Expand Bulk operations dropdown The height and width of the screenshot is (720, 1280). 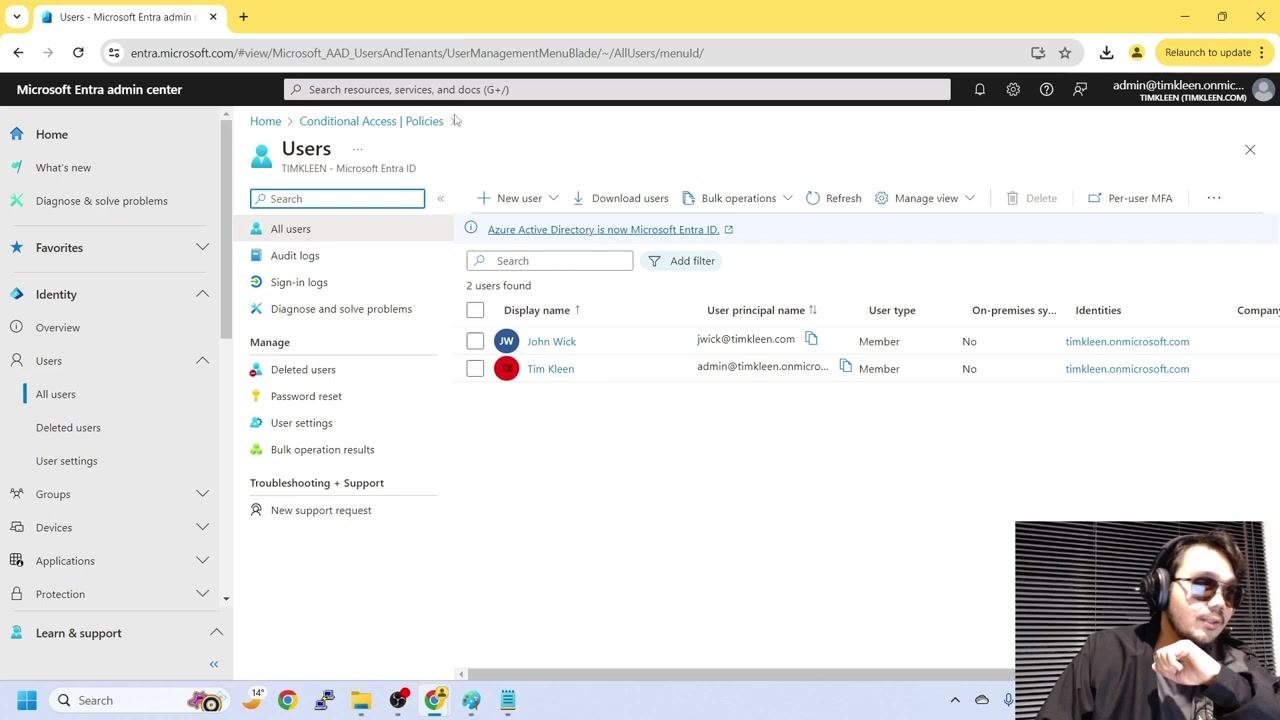click(x=788, y=198)
